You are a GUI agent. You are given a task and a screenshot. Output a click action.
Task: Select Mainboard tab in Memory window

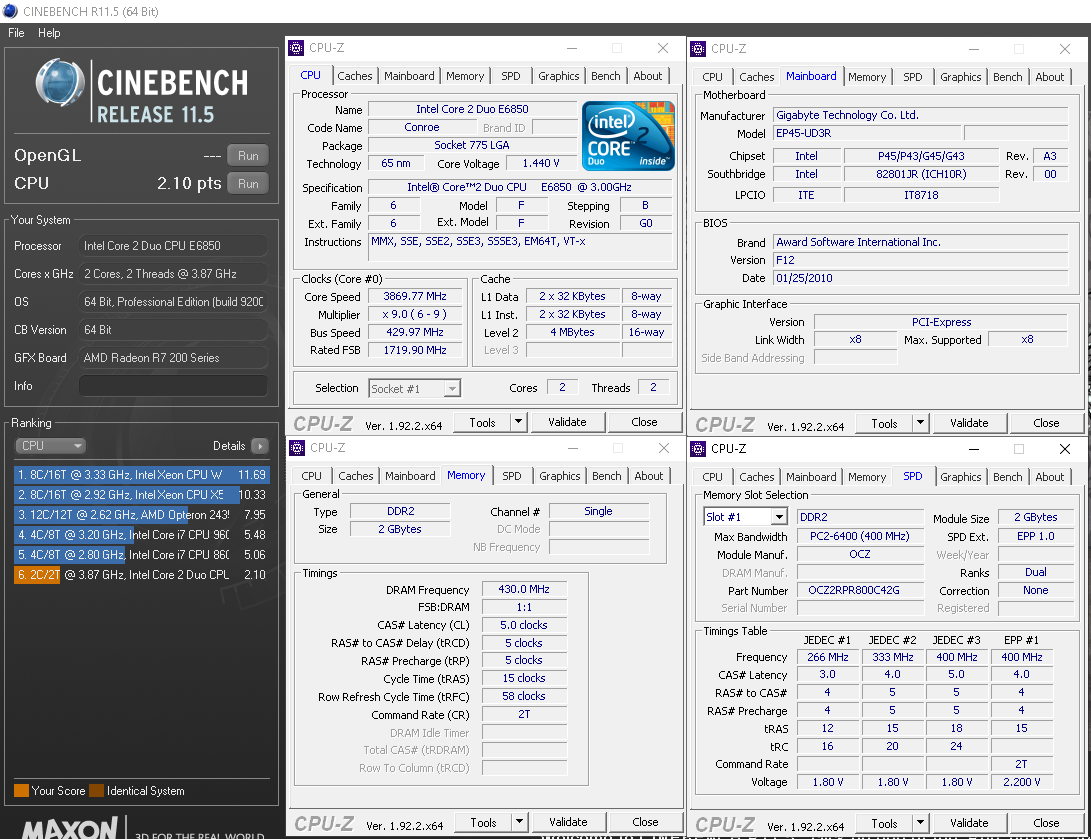[x=410, y=476]
